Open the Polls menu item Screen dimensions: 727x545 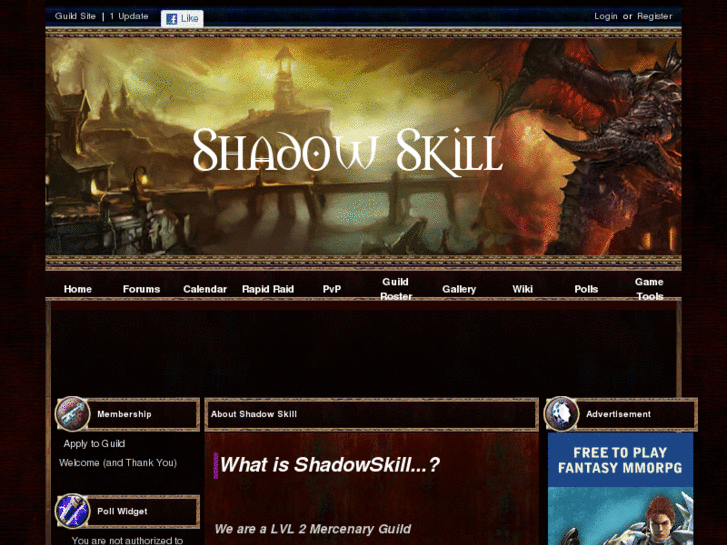click(x=586, y=289)
